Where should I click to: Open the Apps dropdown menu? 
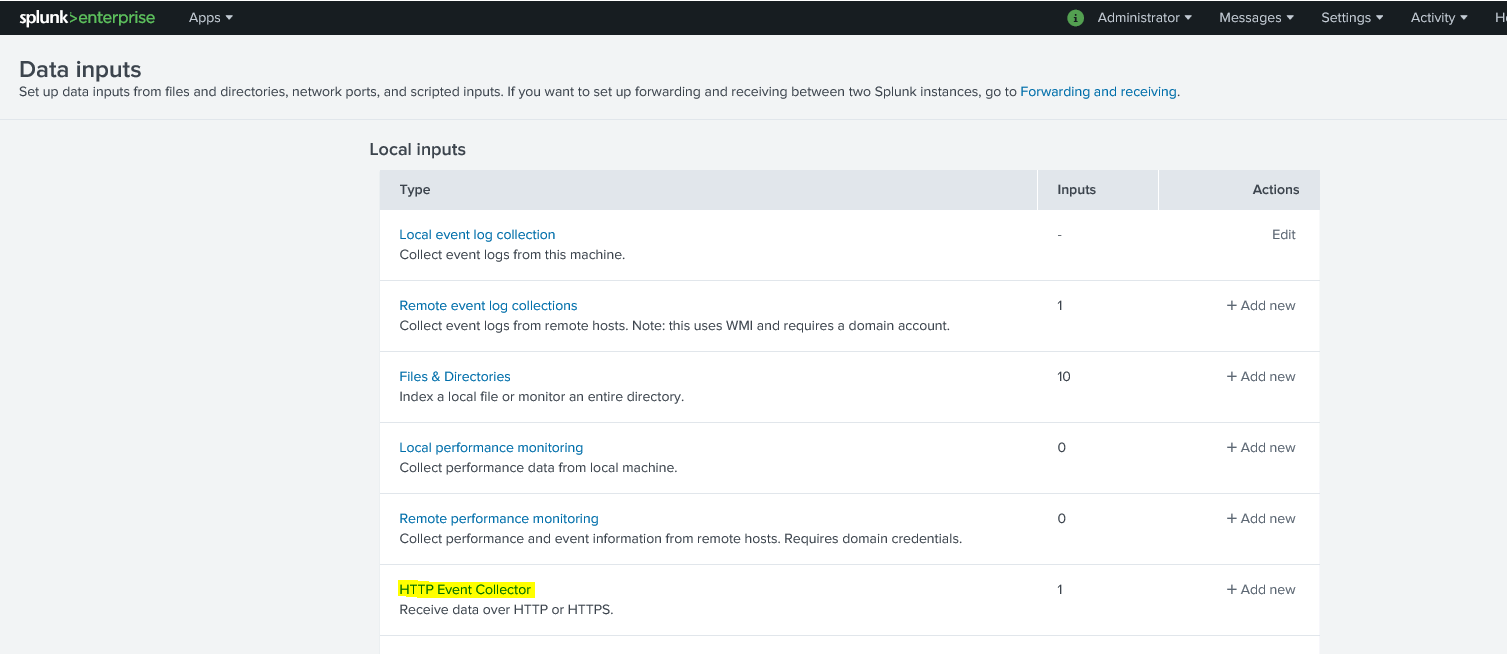(x=211, y=18)
